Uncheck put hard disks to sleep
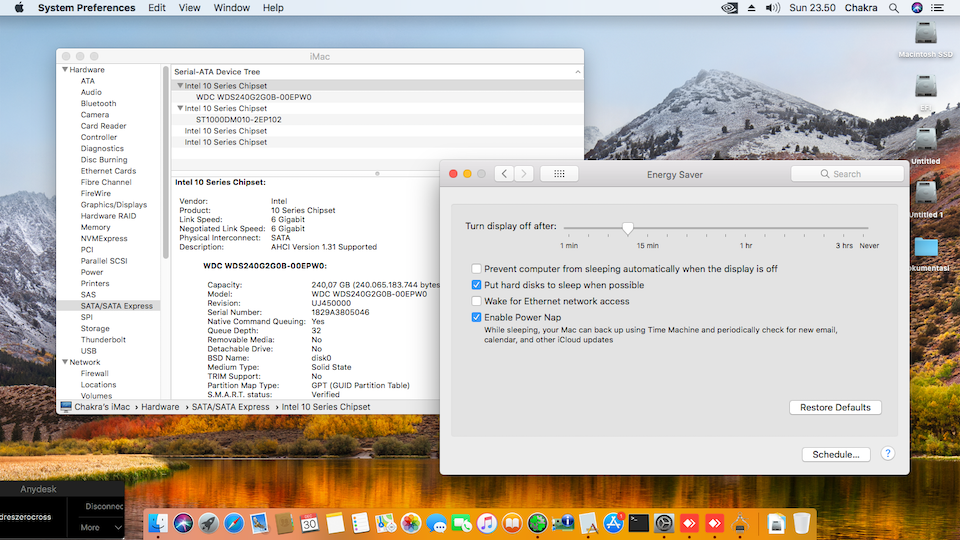960x540 pixels. pos(477,285)
